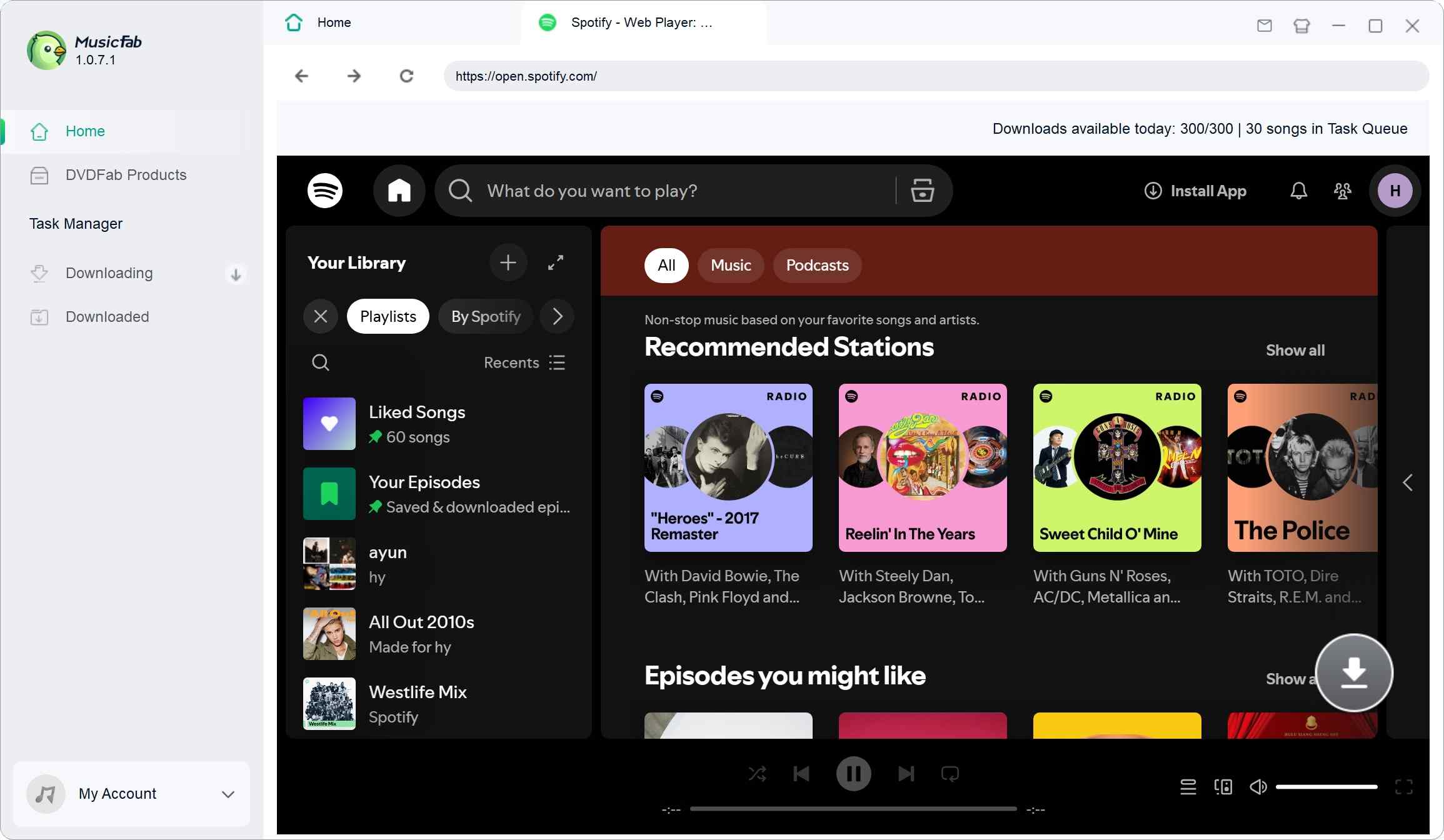Screen dimensions: 1444x840
Task: Adjust the volume slider
Action: (x=1326, y=787)
